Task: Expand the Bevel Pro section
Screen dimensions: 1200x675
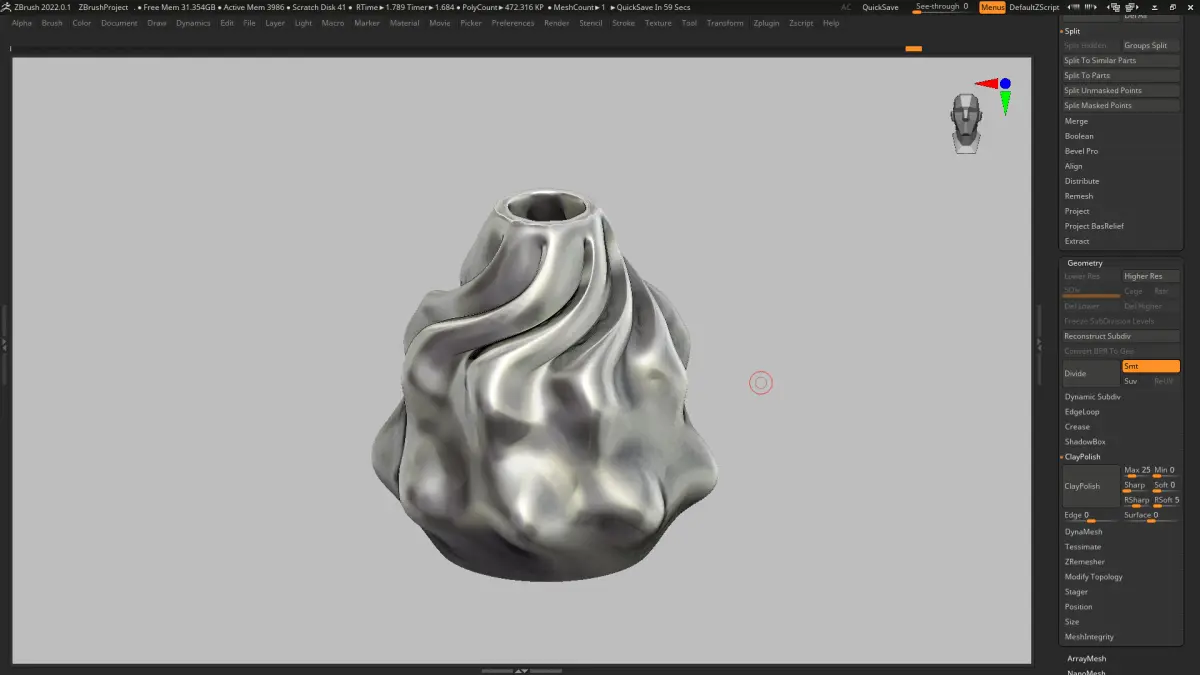Action: coord(1081,151)
